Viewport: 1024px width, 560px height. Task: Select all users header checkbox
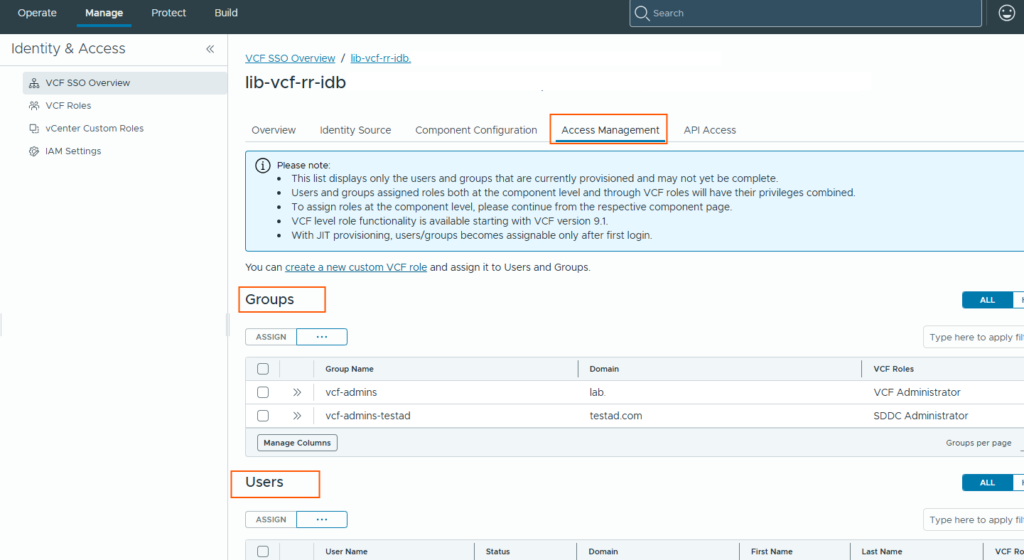click(x=263, y=552)
